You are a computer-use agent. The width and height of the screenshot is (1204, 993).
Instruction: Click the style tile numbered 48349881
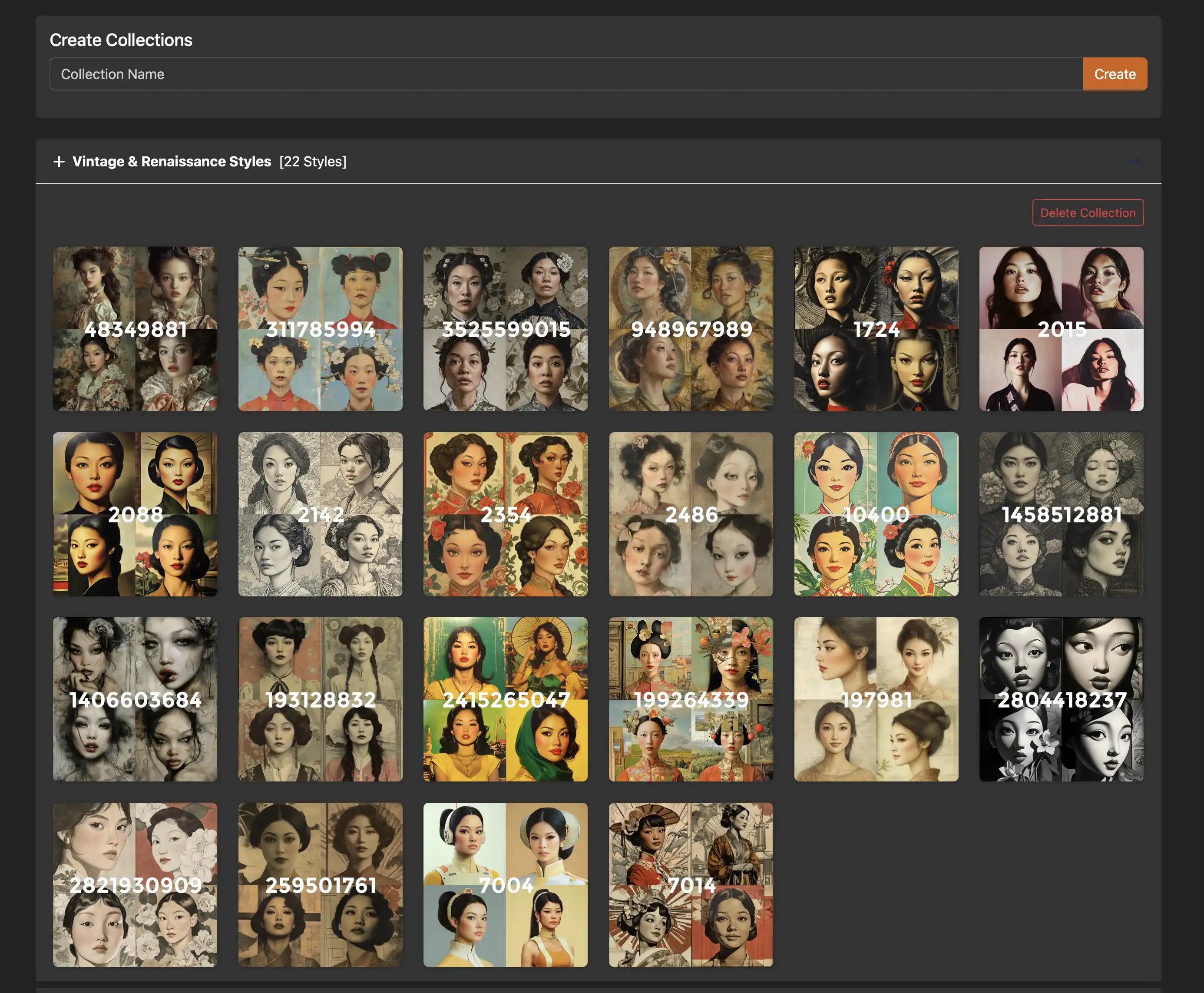point(135,328)
